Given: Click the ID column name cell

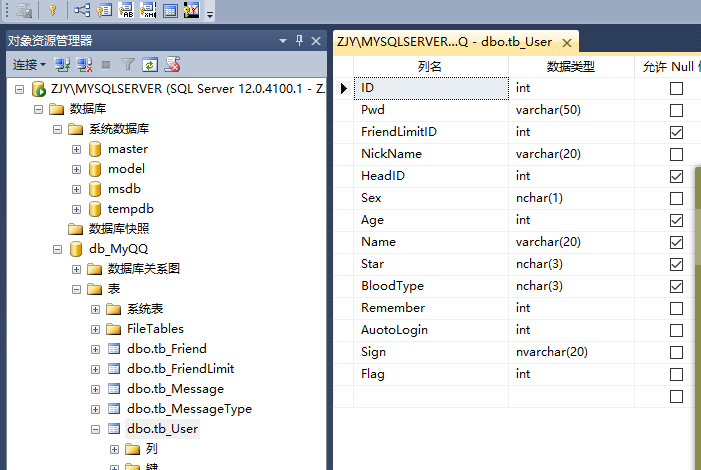Looking at the screenshot, I should pos(431,88).
